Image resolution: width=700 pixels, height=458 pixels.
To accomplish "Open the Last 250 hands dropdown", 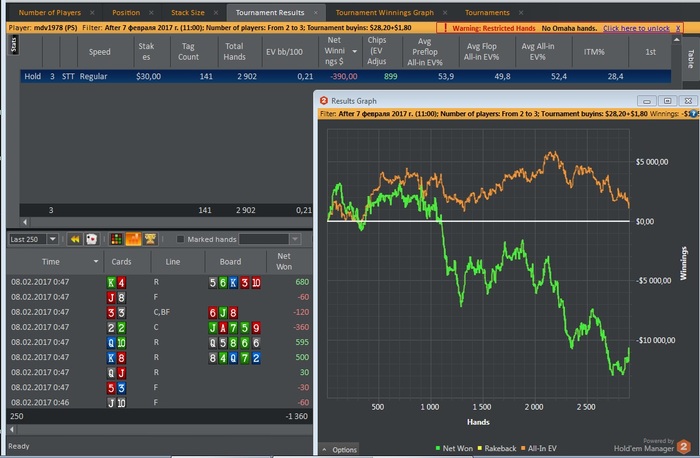I will tap(52, 239).
